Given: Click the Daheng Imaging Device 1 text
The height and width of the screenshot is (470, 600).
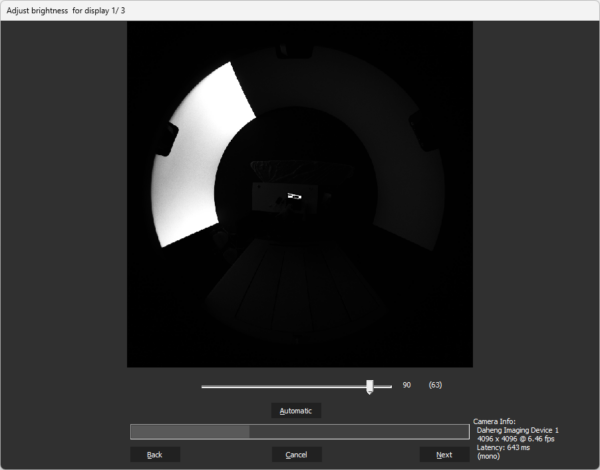Looking at the screenshot, I should [518, 430].
